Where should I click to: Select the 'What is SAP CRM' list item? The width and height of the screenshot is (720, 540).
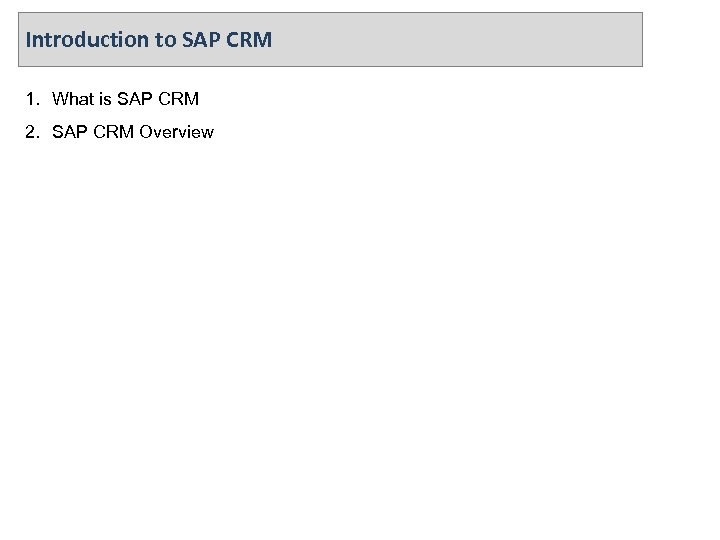point(125,99)
